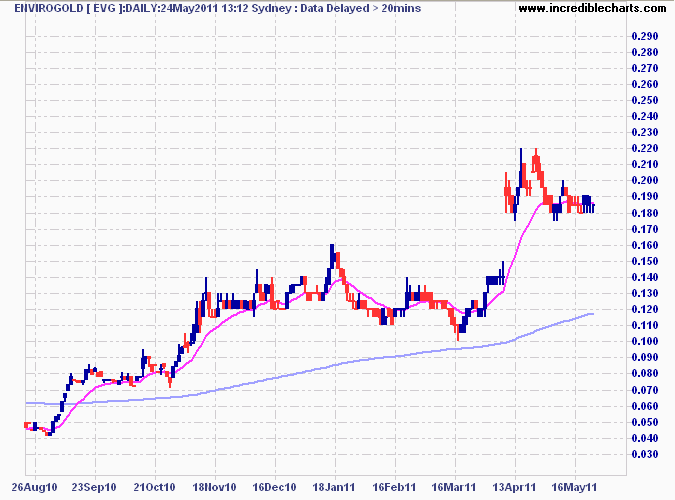Select the 0.220 price axis label
This screenshot has height=500, width=675.
(x=646, y=148)
